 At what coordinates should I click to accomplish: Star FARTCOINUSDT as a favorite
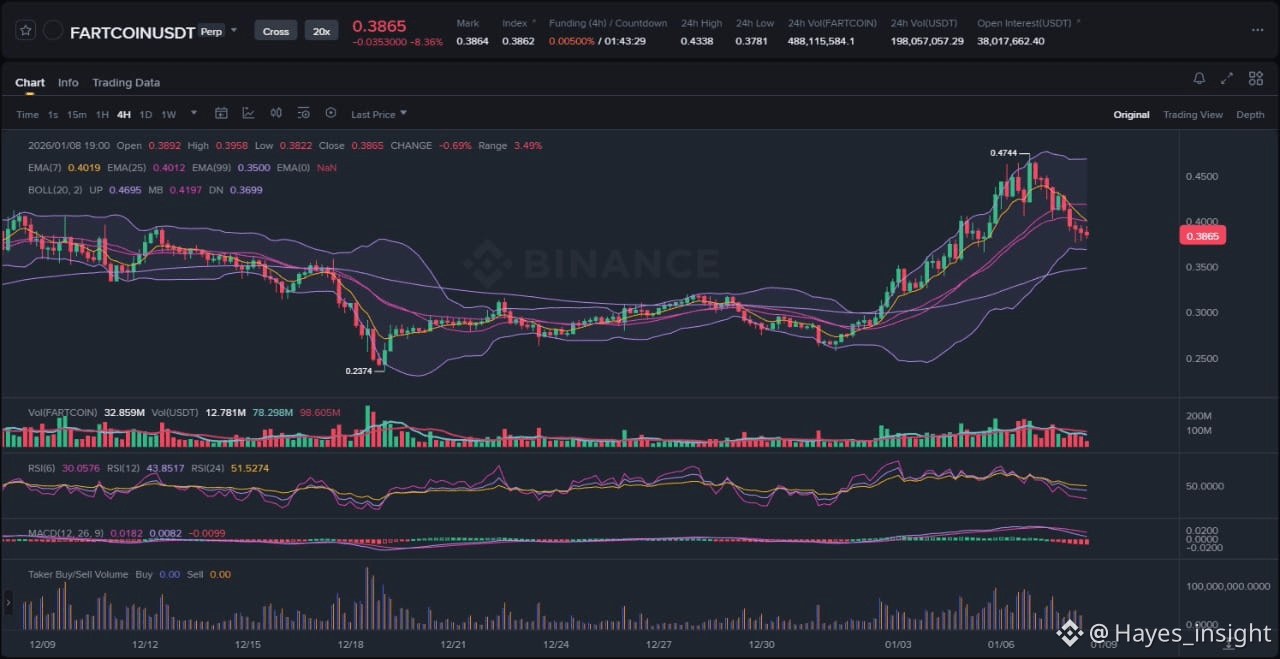pos(25,31)
